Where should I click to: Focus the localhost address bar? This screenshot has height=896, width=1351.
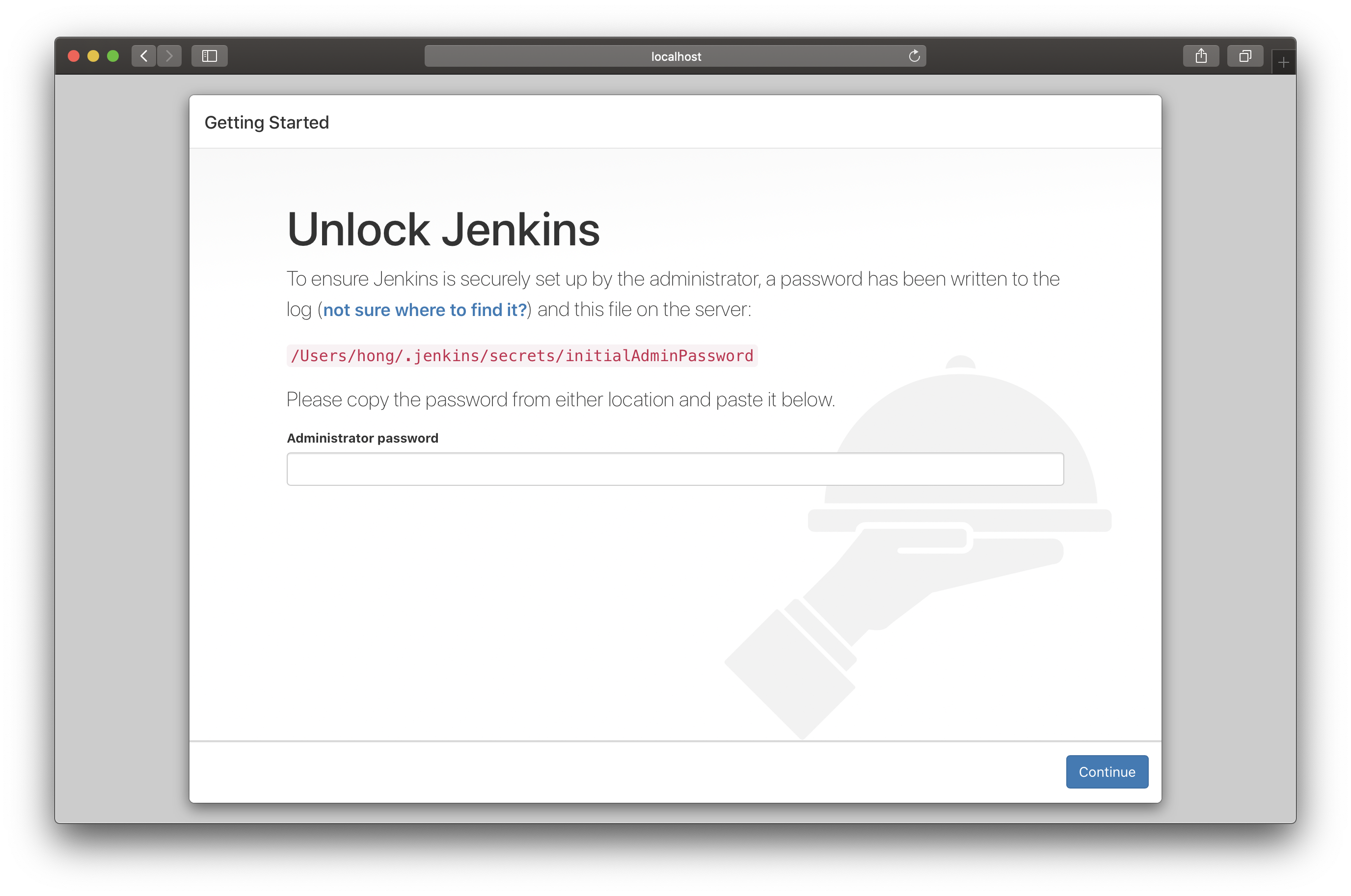(675, 56)
